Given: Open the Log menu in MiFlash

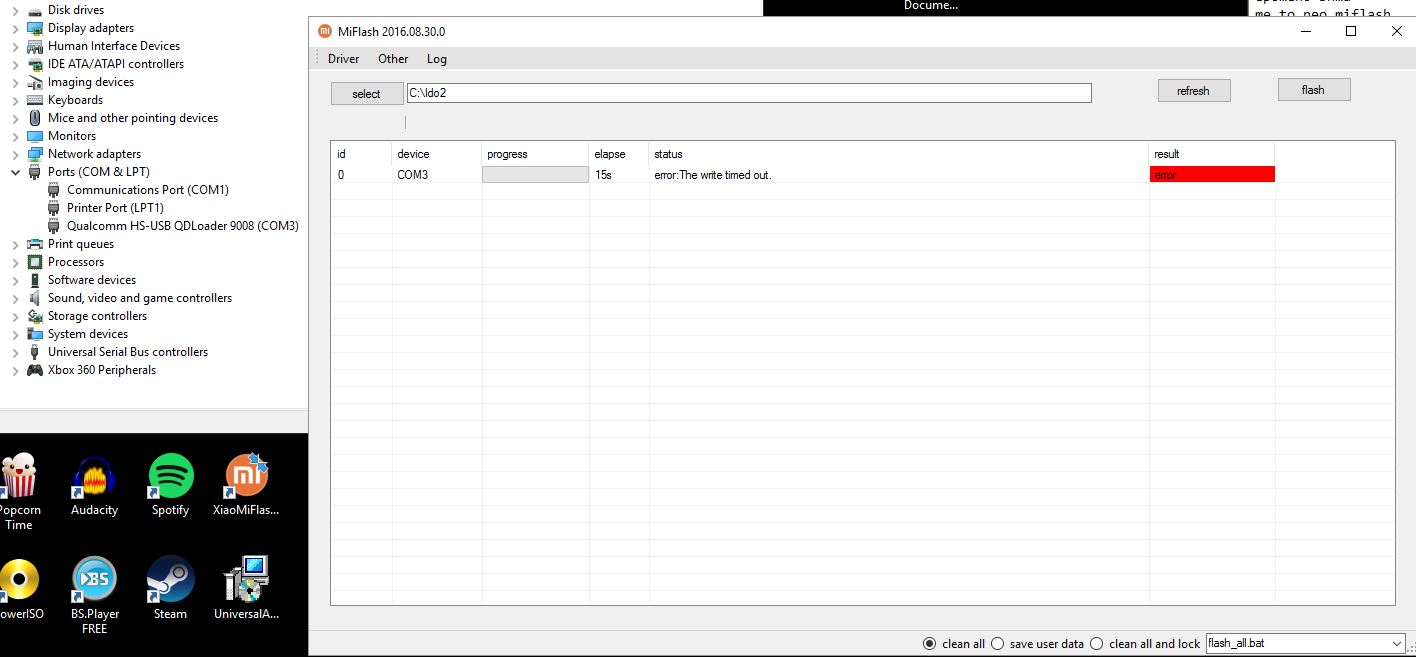Looking at the screenshot, I should pyautogui.click(x=437, y=59).
